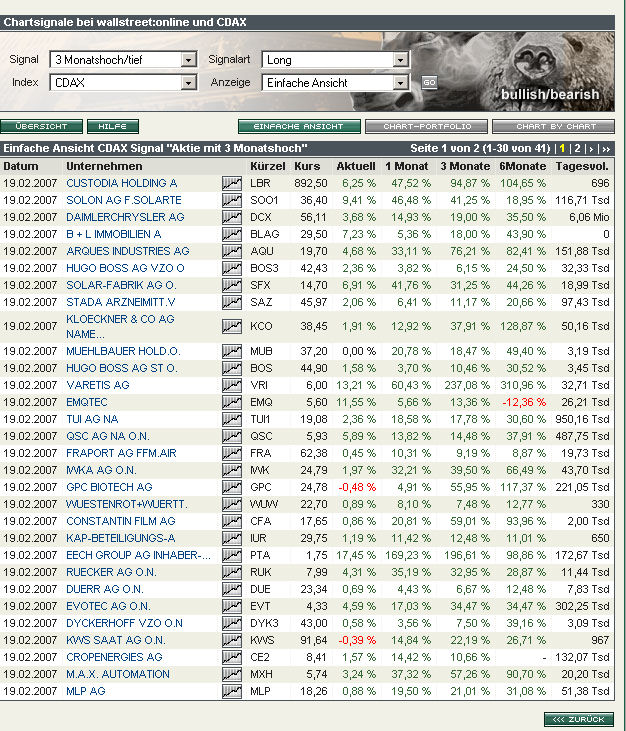Click chart icon for CONSTANTIN FILM AG
The height and width of the screenshot is (731, 626).
point(232,521)
